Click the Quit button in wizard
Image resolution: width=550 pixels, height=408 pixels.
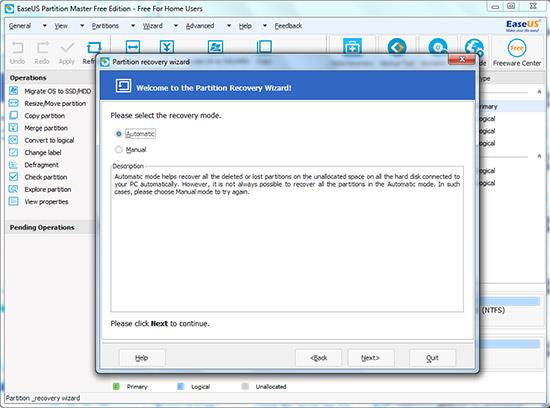tap(432, 358)
